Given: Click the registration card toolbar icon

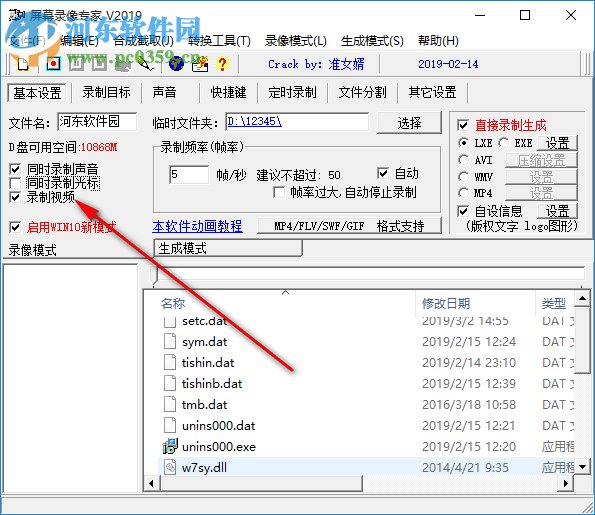Looking at the screenshot, I should click(x=200, y=64).
